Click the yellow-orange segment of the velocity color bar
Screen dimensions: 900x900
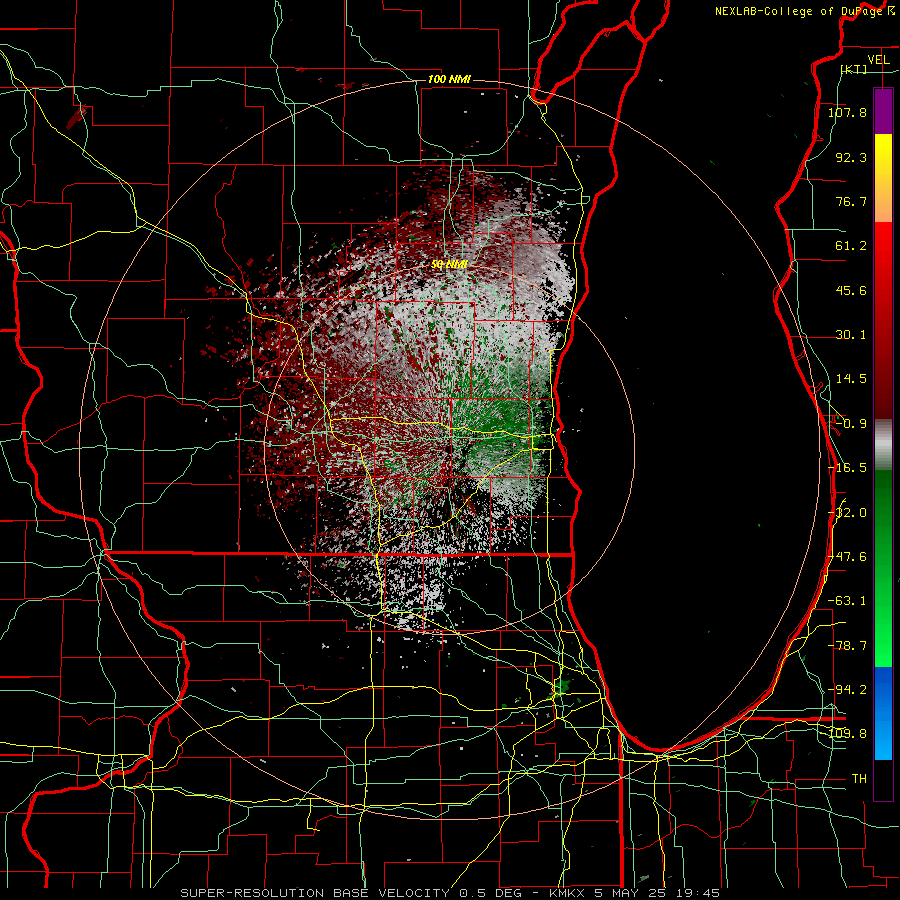coord(883,179)
